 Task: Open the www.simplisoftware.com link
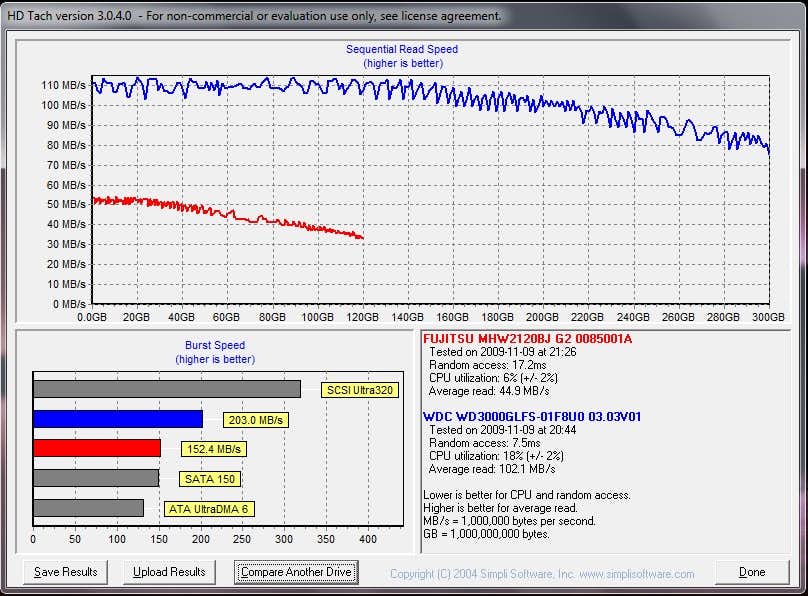(636, 574)
